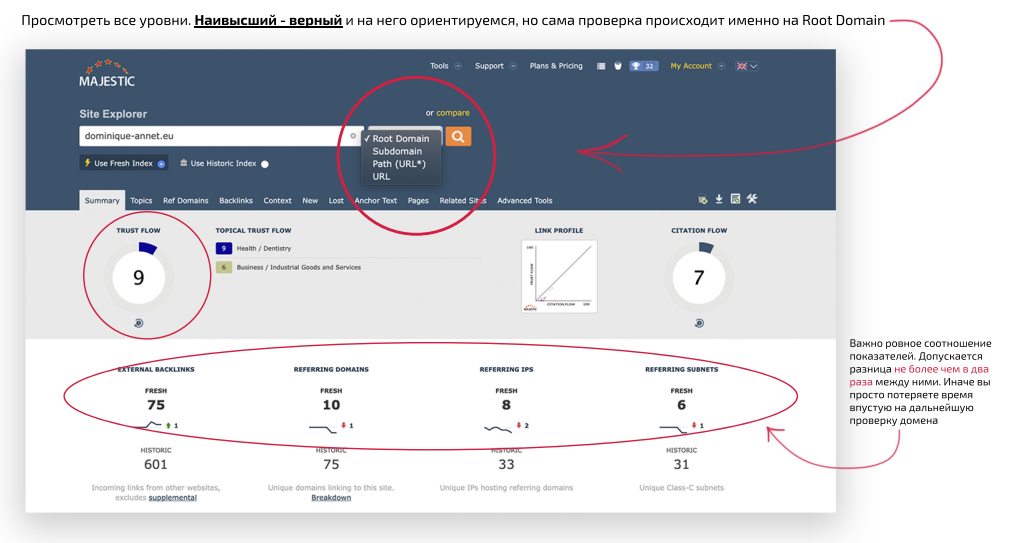Open the gear settings icon in the search field
The height and width of the screenshot is (543, 1021).
click(x=353, y=136)
